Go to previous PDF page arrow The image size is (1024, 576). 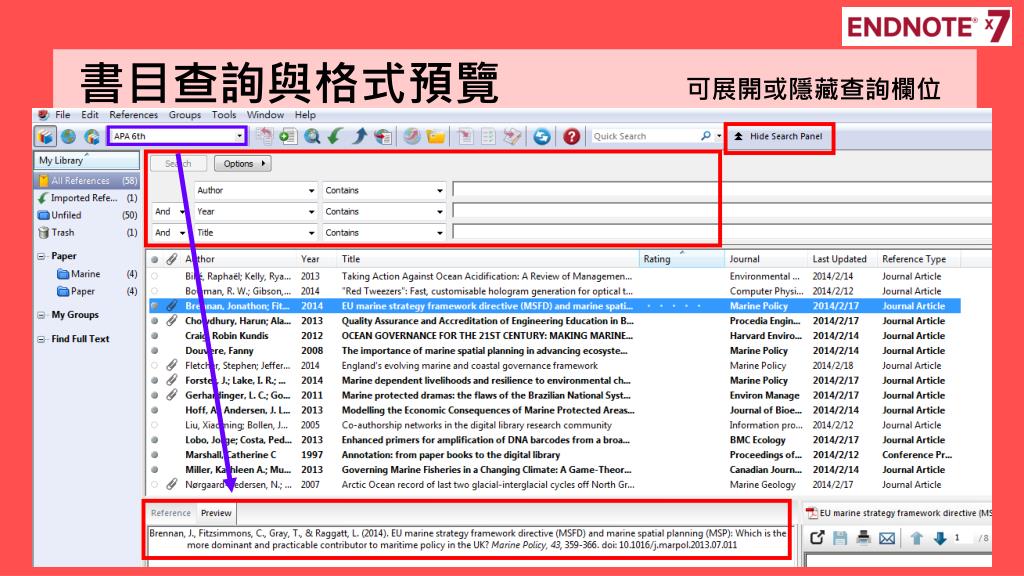[916, 537]
